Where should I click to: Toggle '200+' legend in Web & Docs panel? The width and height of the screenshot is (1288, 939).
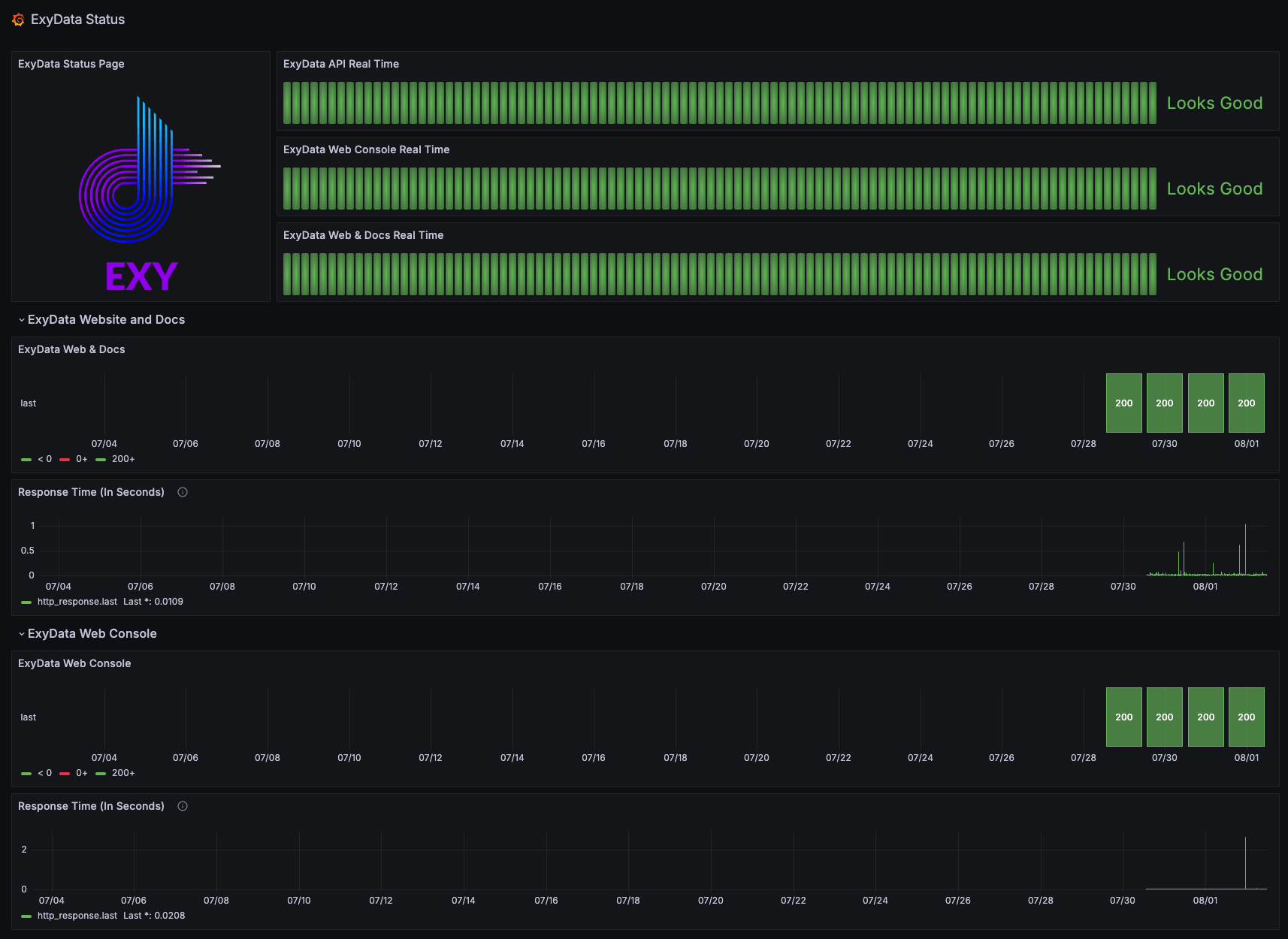coord(123,459)
